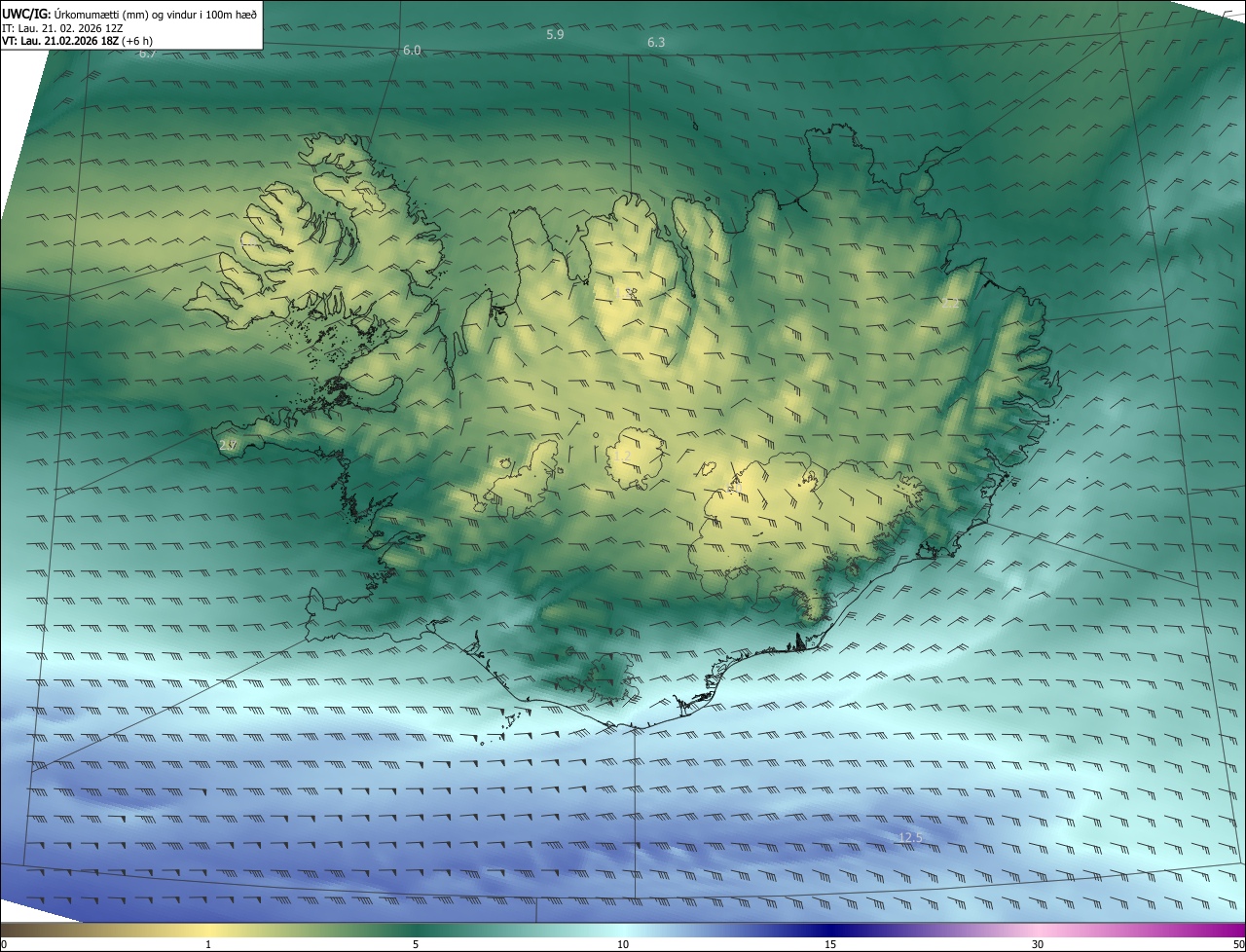Click the color scale tick label 10
This screenshot has height=952, width=1246.
pyautogui.click(x=623, y=944)
